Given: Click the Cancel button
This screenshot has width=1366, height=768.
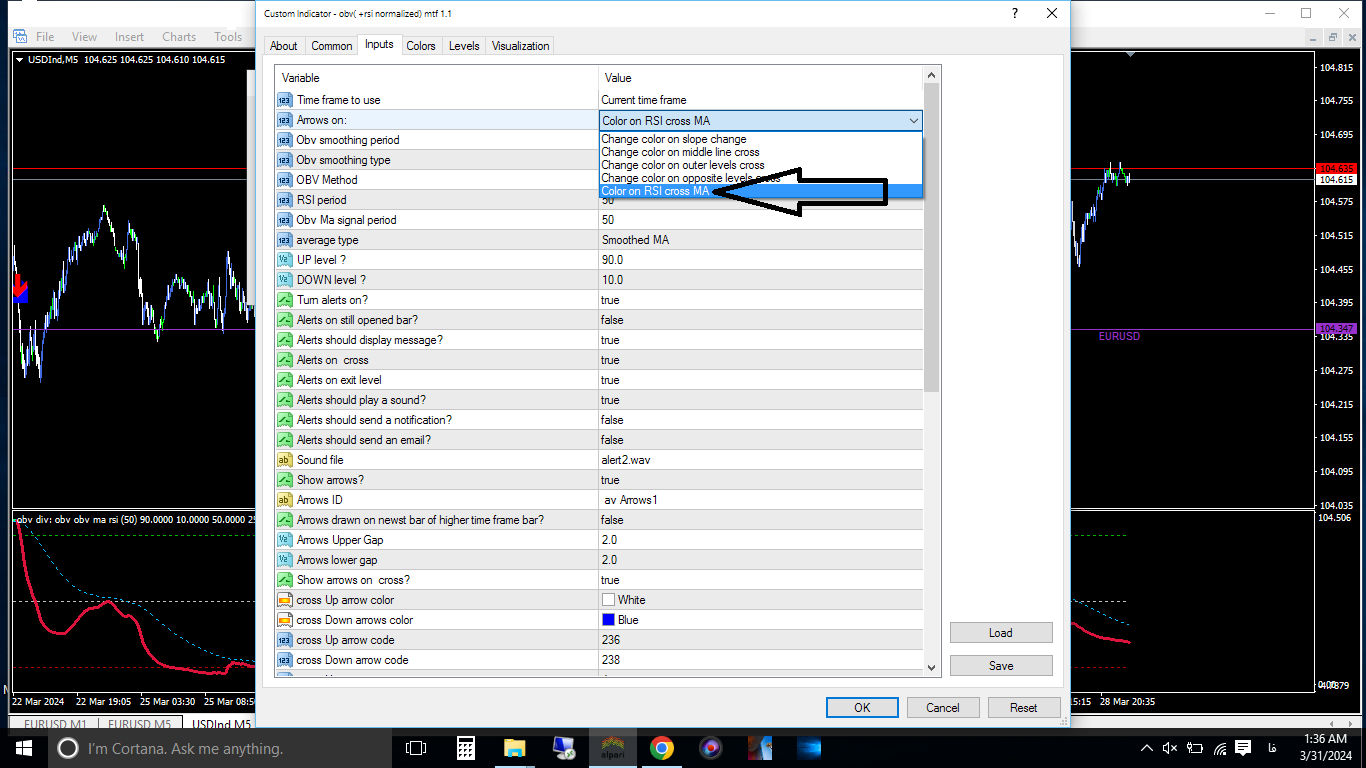Looking at the screenshot, I should [943, 708].
